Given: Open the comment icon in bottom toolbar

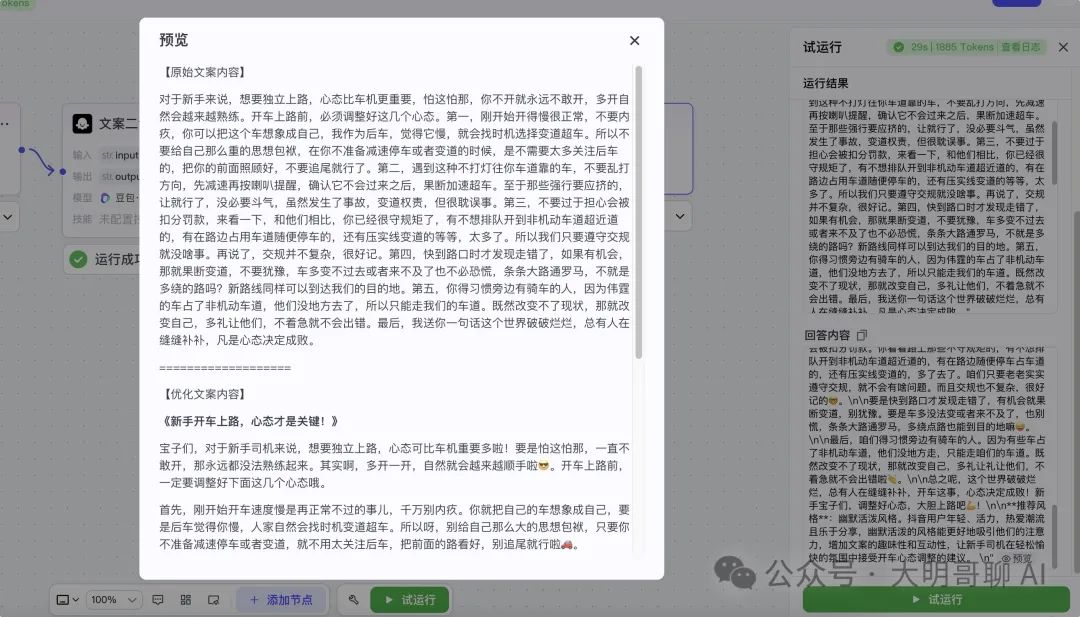Looking at the screenshot, I should [x=158, y=600].
